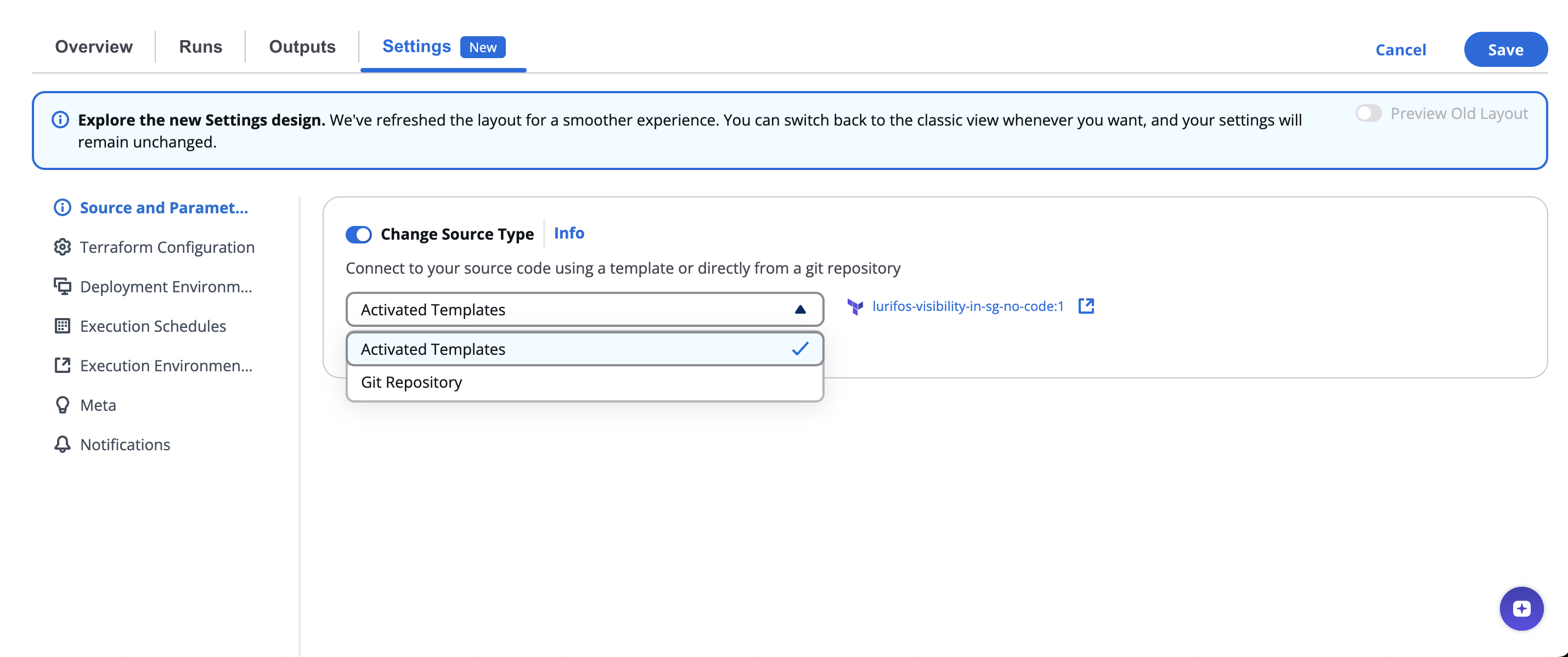Open template in new window icon
The image size is (1568, 657).
[x=1086, y=306]
